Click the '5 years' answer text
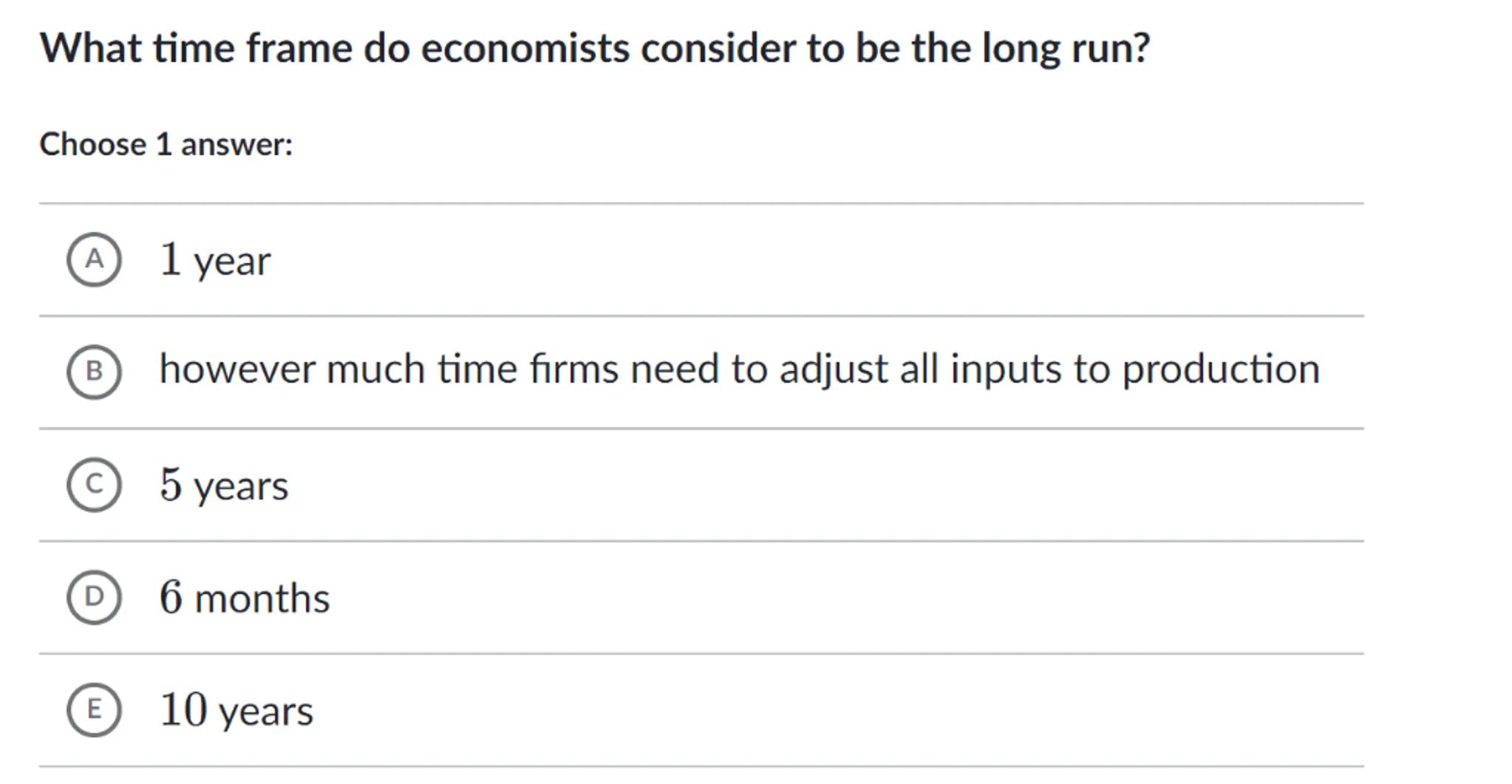This screenshot has height=784, width=1512. tap(224, 485)
